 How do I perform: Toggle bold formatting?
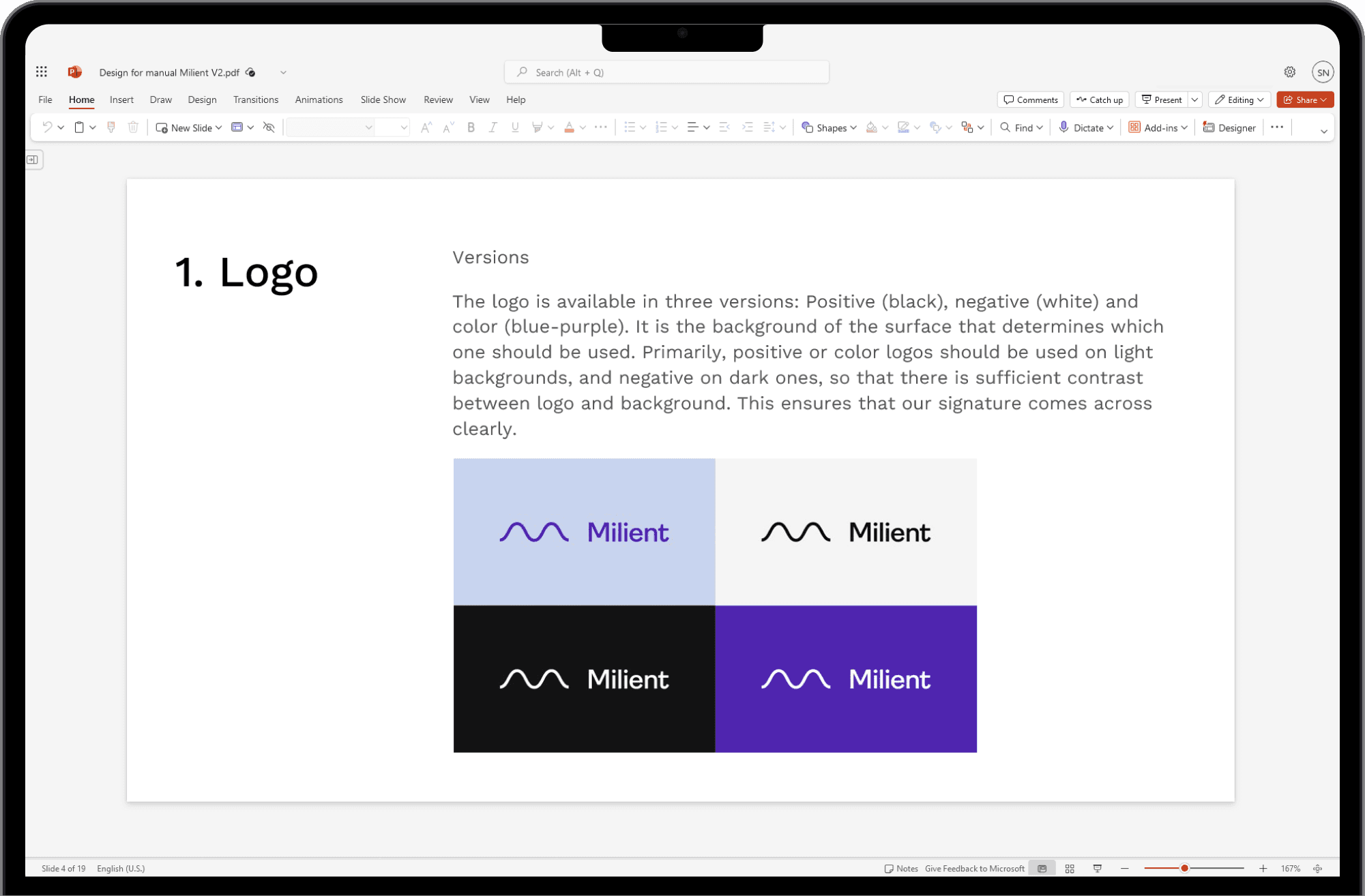tap(471, 128)
